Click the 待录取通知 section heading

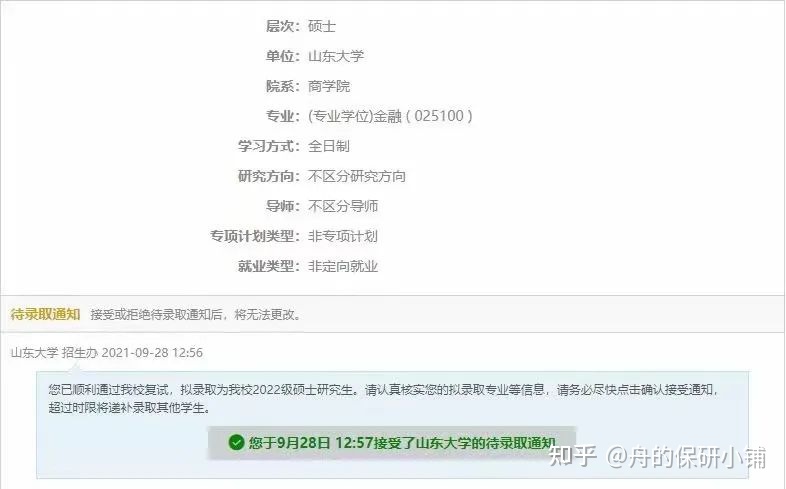tap(45, 314)
